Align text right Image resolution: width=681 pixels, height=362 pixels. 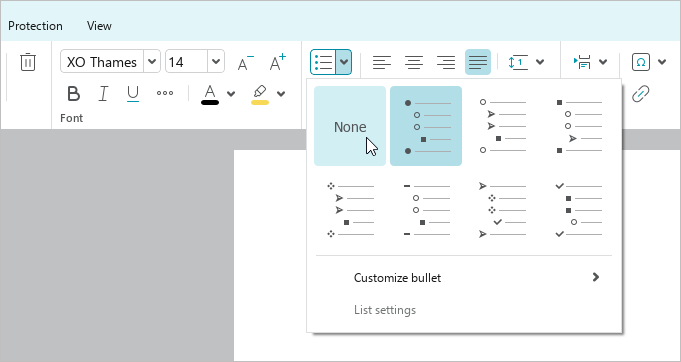click(x=446, y=62)
